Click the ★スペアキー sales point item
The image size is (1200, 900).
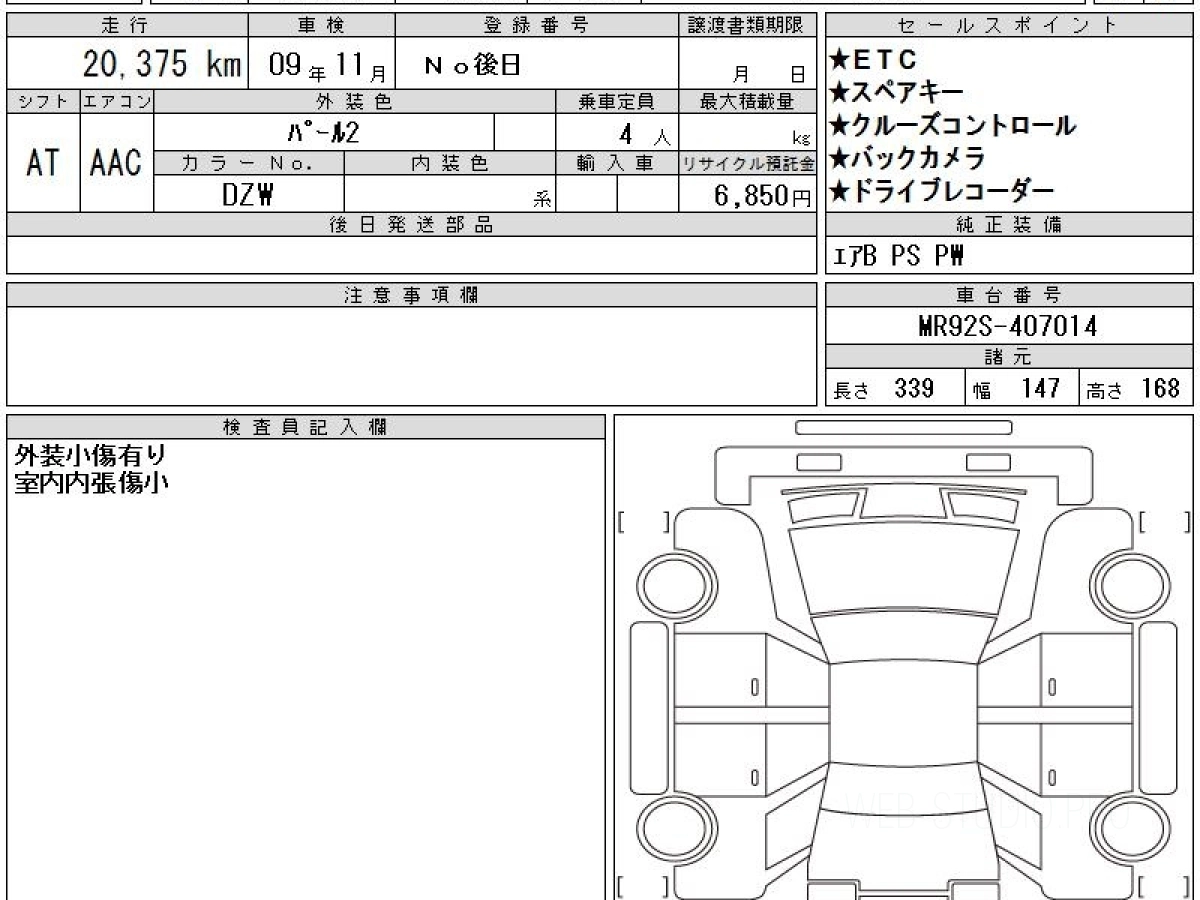pos(897,93)
